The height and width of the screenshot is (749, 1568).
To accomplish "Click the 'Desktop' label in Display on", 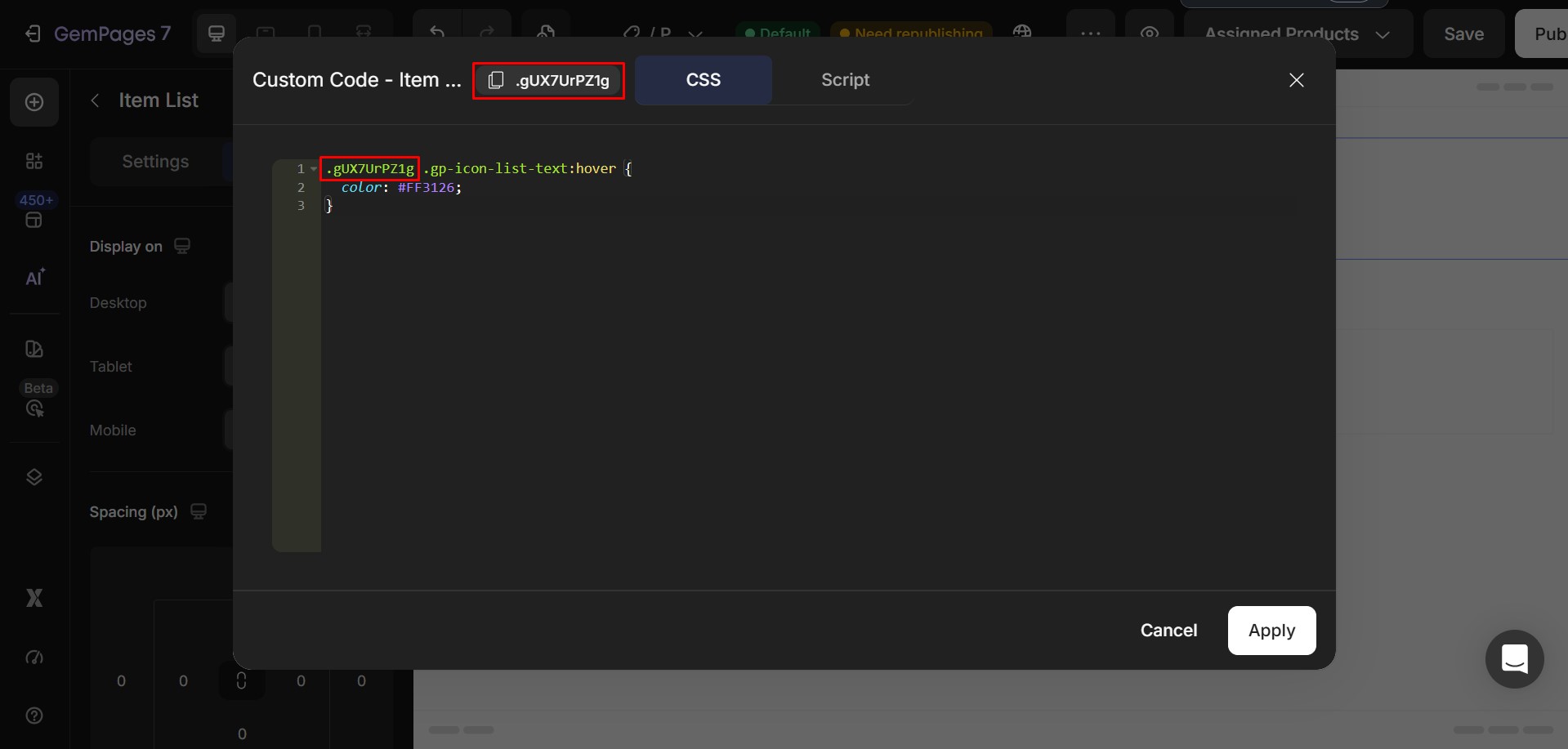I will (118, 303).
